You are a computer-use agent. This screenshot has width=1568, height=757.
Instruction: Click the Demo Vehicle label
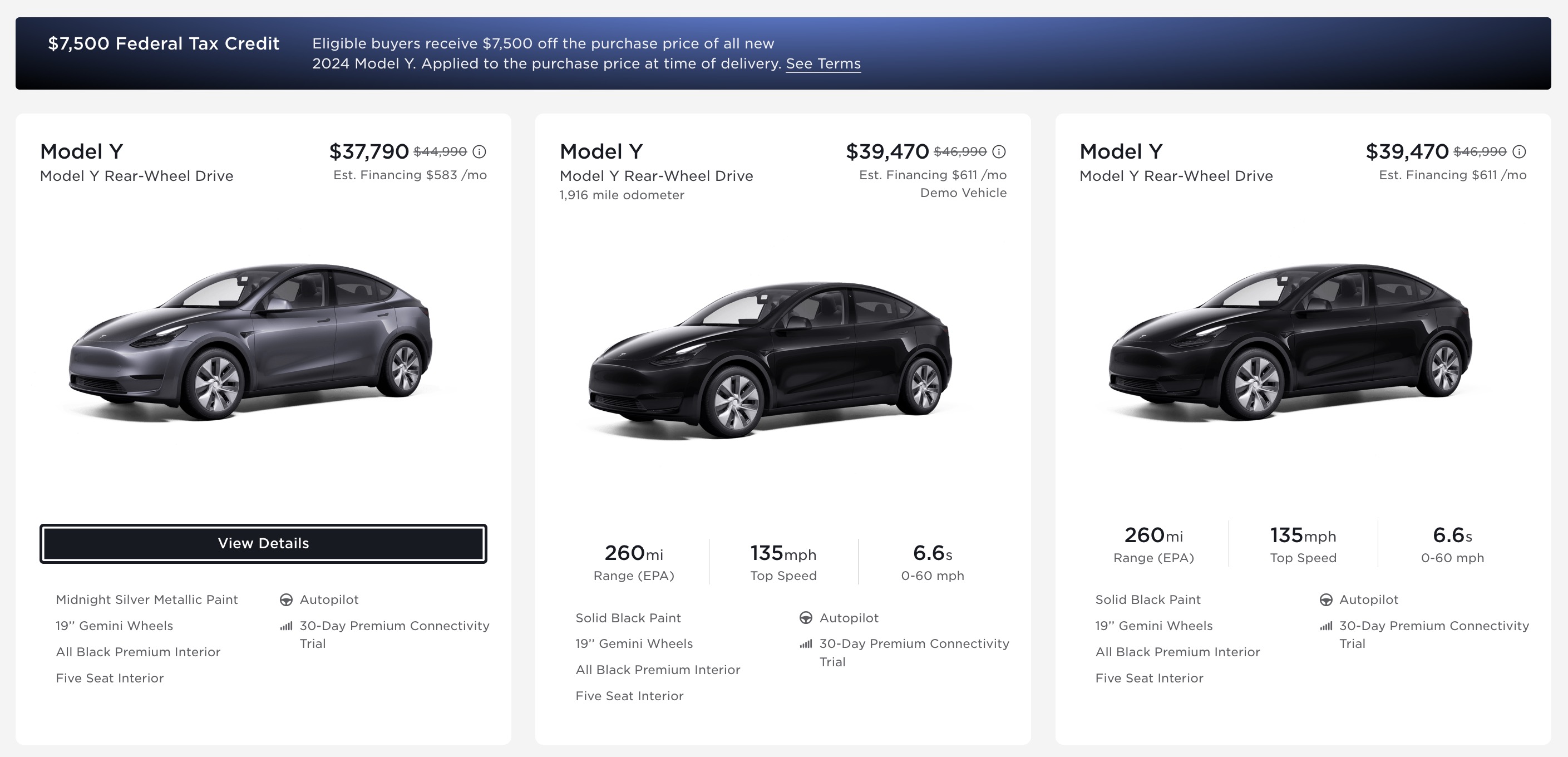[x=963, y=193]
